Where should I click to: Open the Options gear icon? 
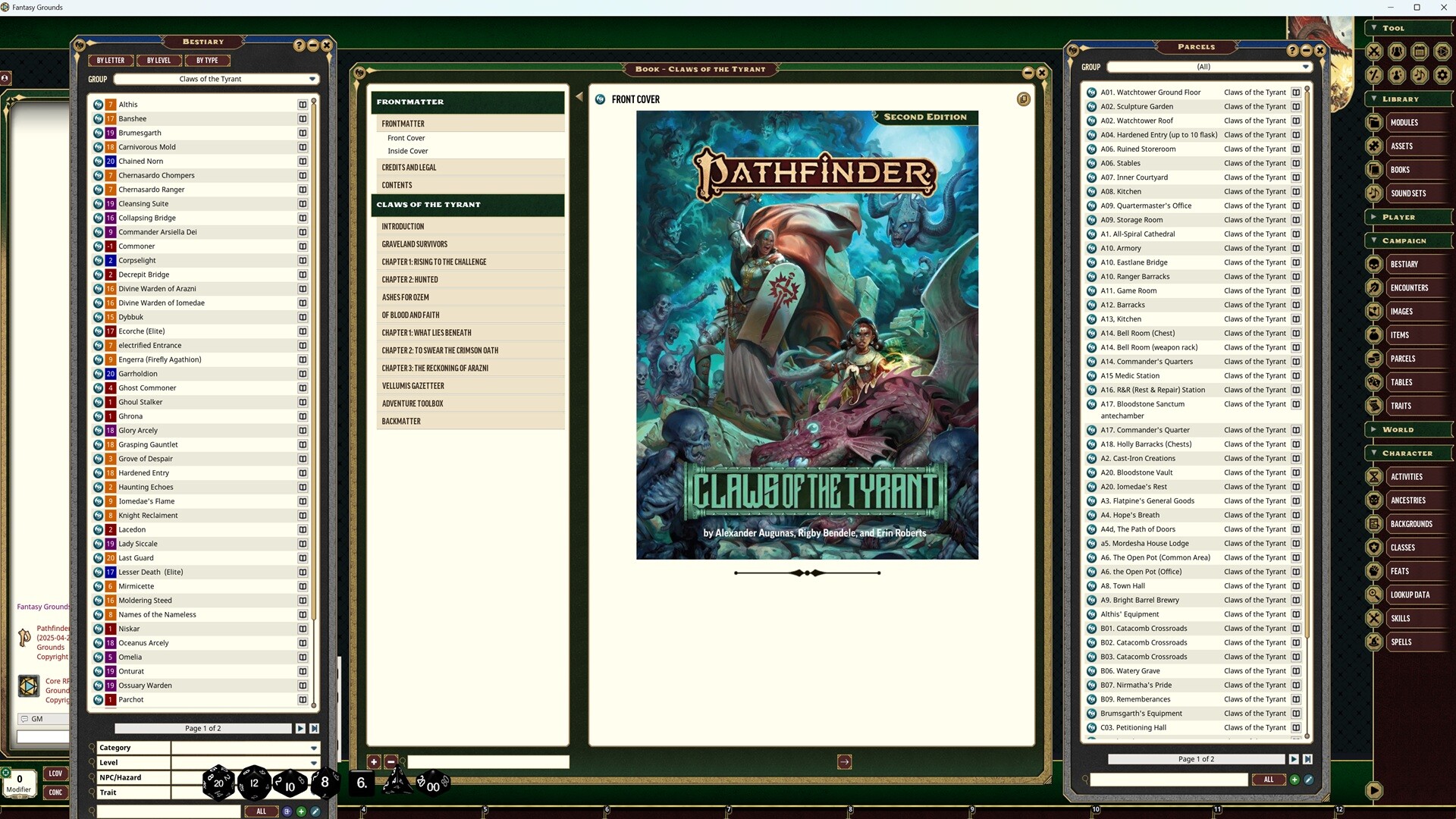click(x=1442, y=75)
